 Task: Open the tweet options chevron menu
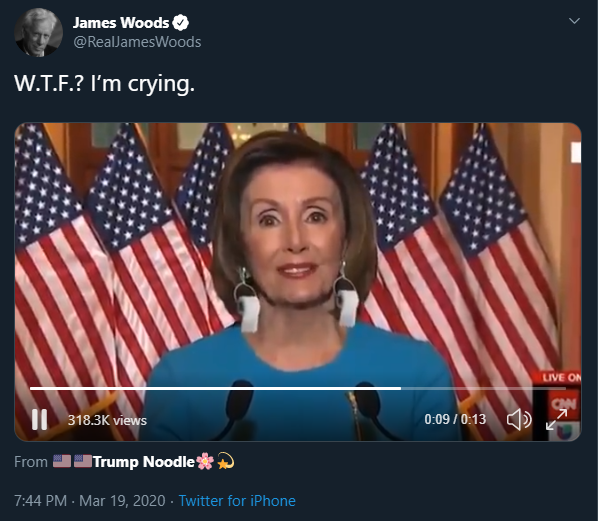(x=574, y=21)
